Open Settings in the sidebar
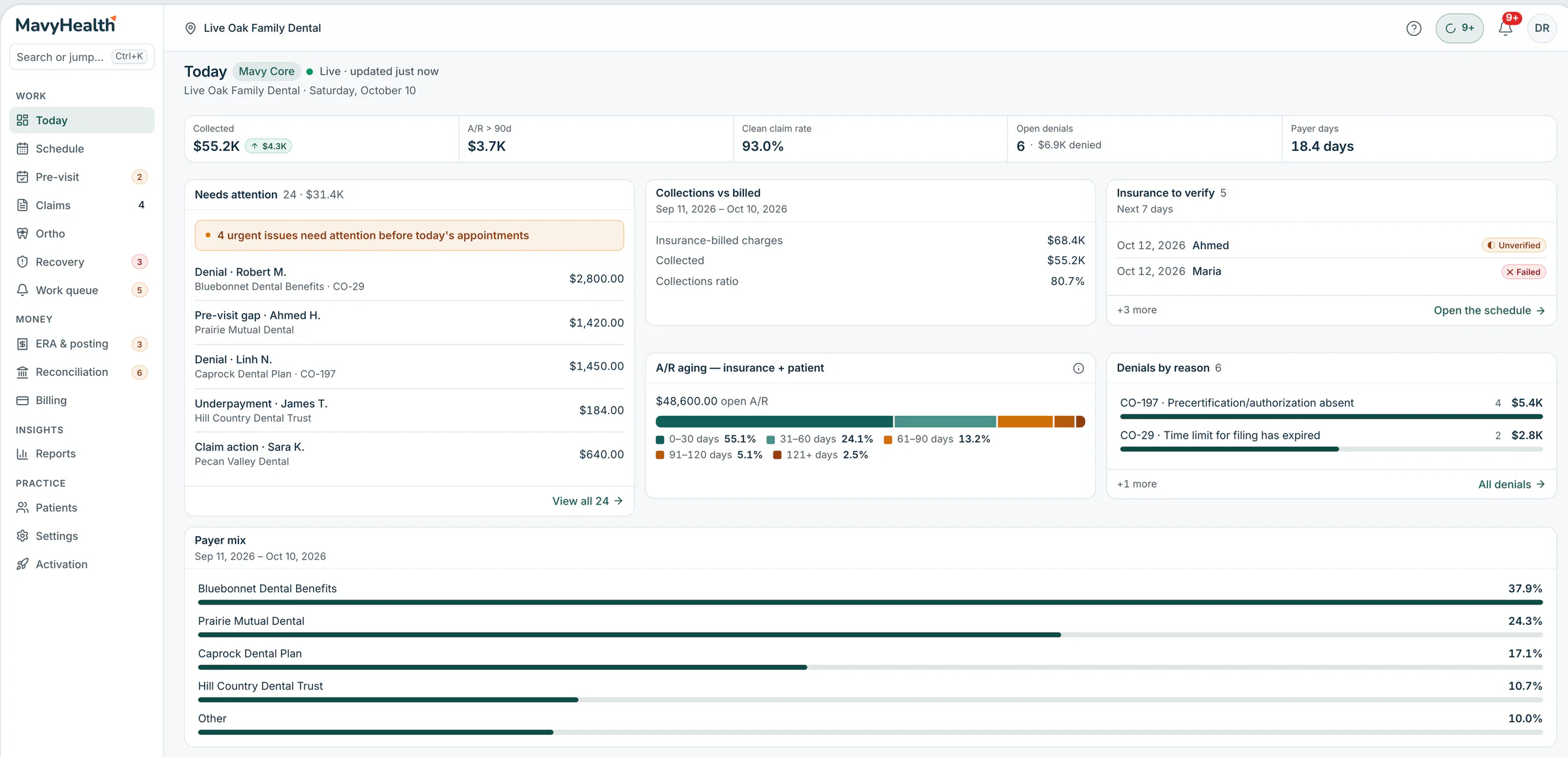 [x=82, y=536]
